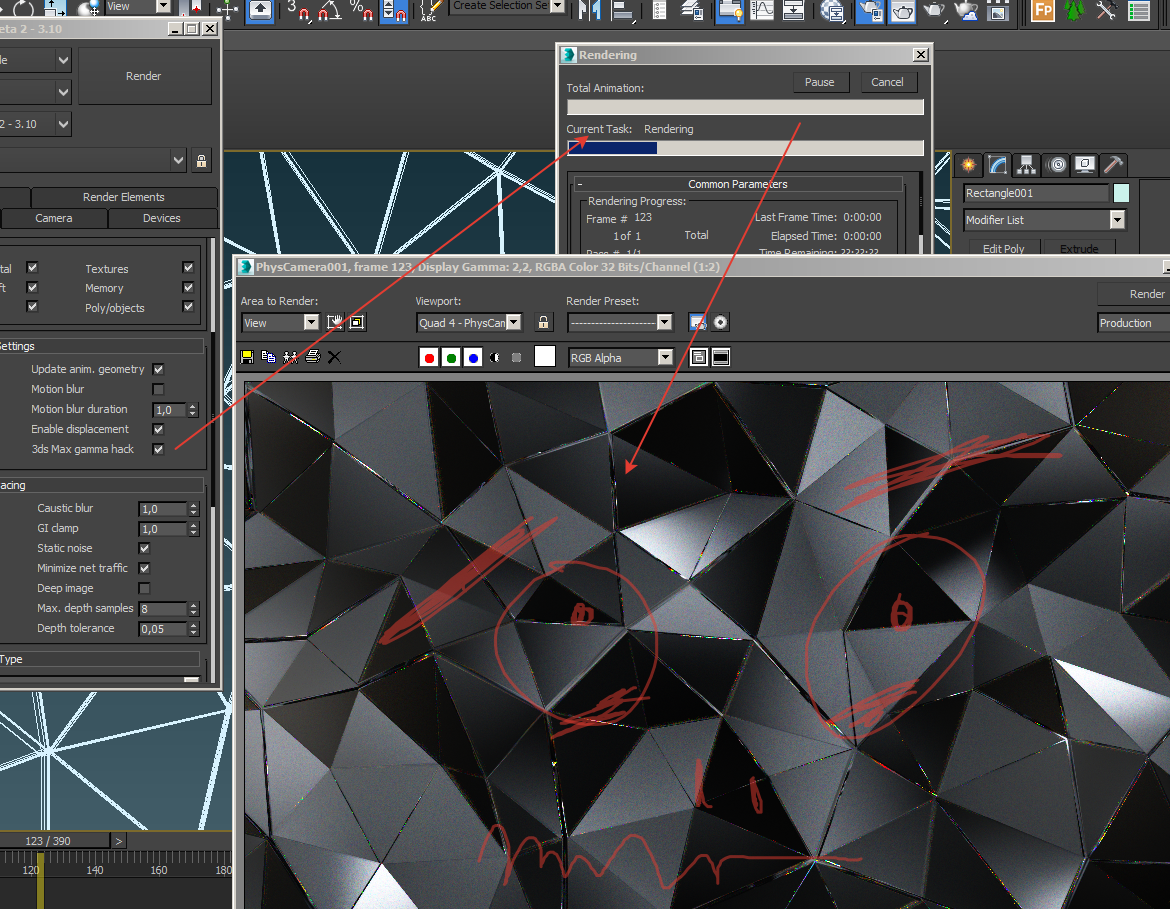Open the Hierarchy panel icon
1170x909 pixels.
(1027, 165)
